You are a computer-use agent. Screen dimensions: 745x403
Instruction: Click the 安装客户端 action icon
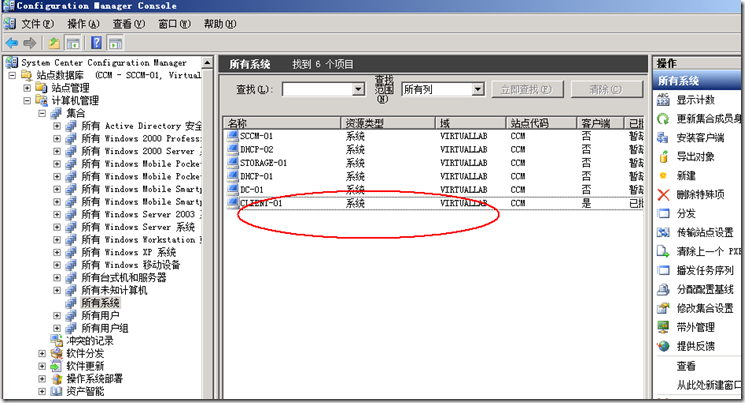pos(663,138)
